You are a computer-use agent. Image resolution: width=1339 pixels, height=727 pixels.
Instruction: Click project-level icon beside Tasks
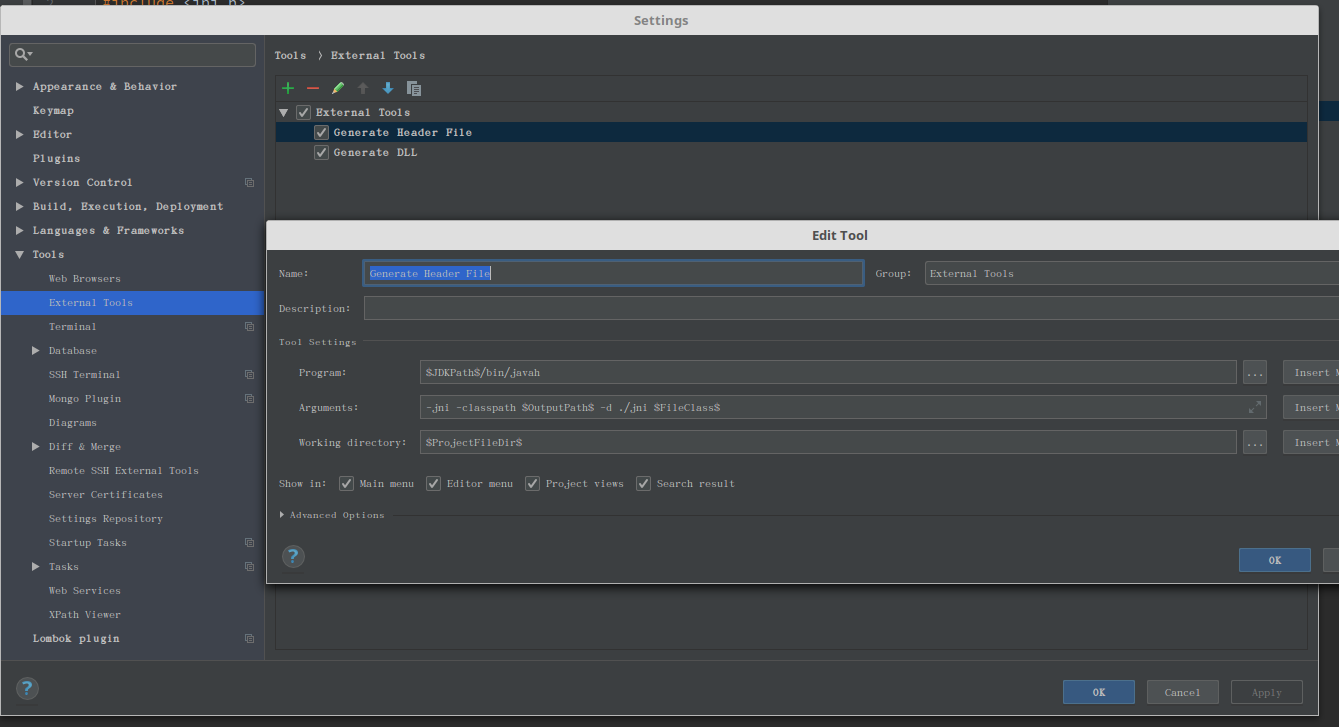pyautogui.click(x=249, y=566)
